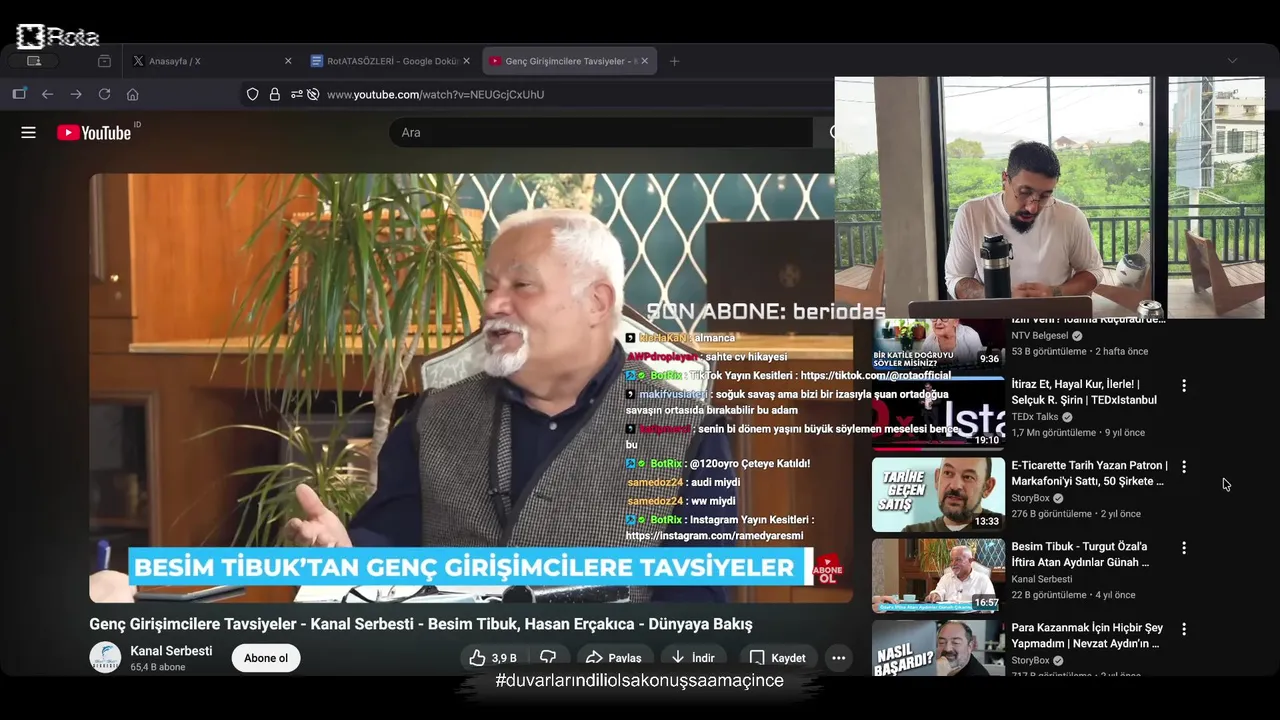This screenshot has height=720, width=1280.
Task: Close the RotATASÖZLERİ Google Docs tab
Action: coord(466,61)
